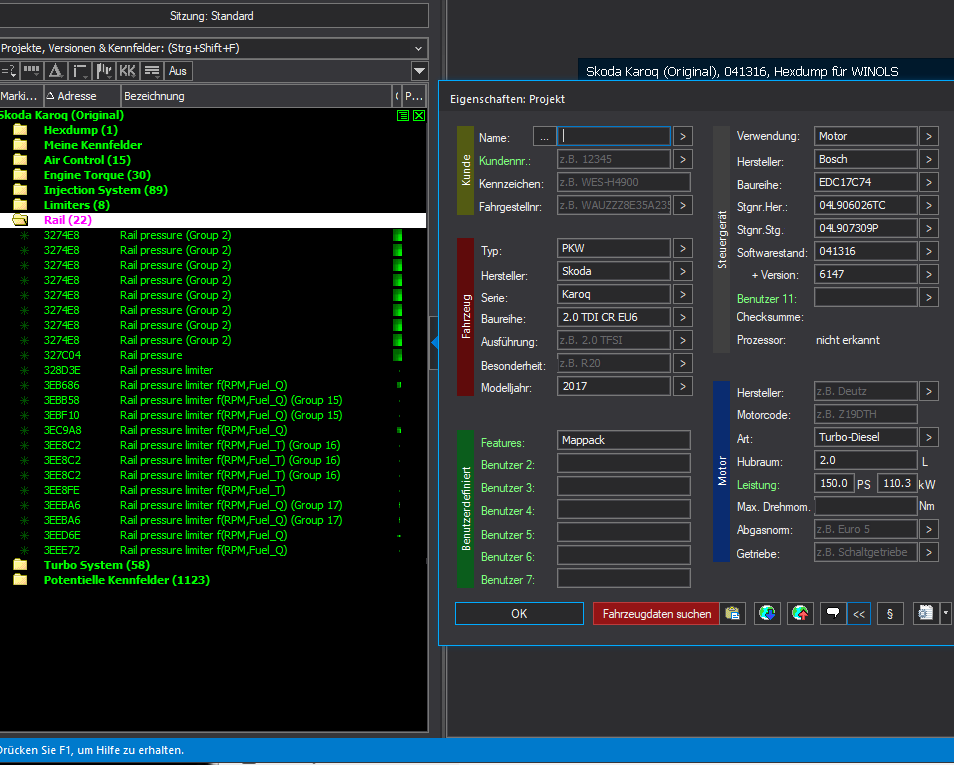Image resolution: width=954 pixels, height=765 pixels.
Task: Click the Fahrzeugdaten suchen button
Action: coord(656,614)
